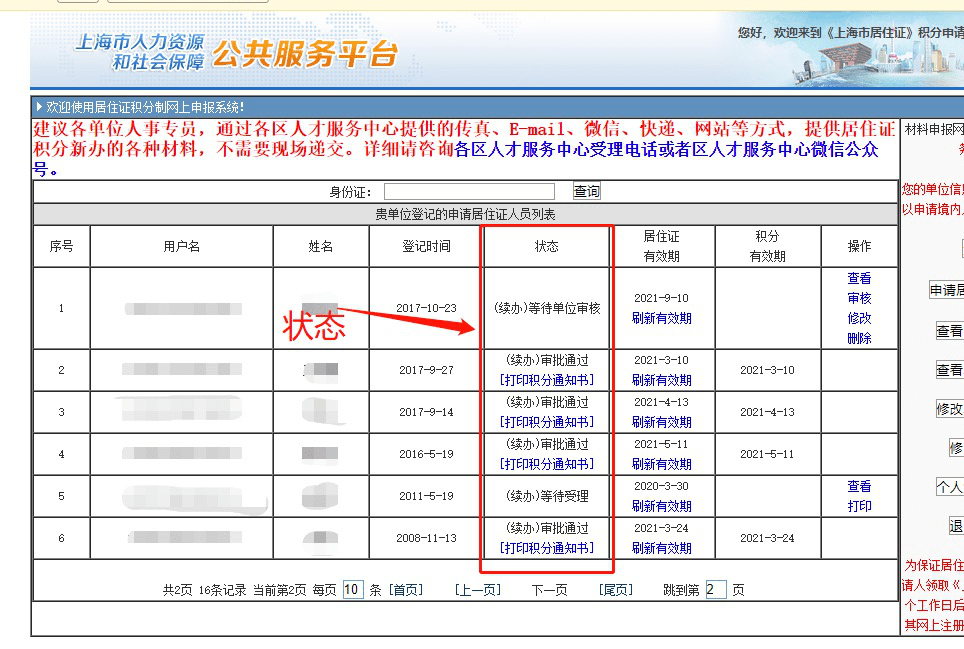Viewport: 964px width, 649px height.
Task: Click 审核 link in row 1
Action: (859, 298)
